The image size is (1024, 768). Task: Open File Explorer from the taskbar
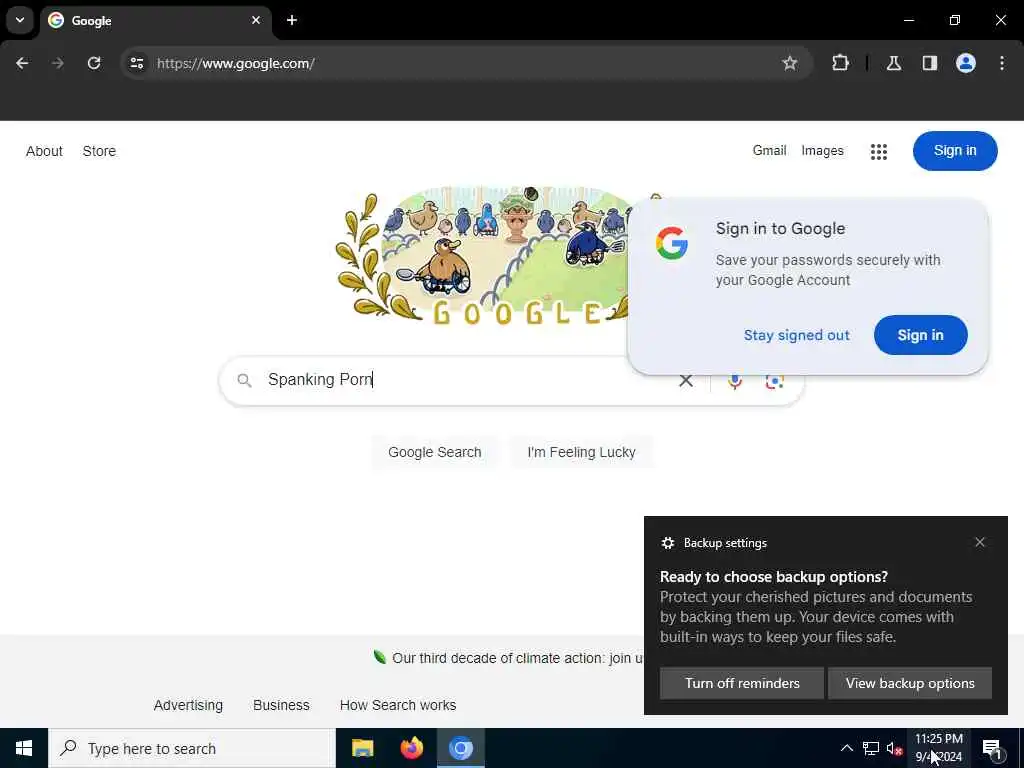pyautogui.click(x=362, y=748)
